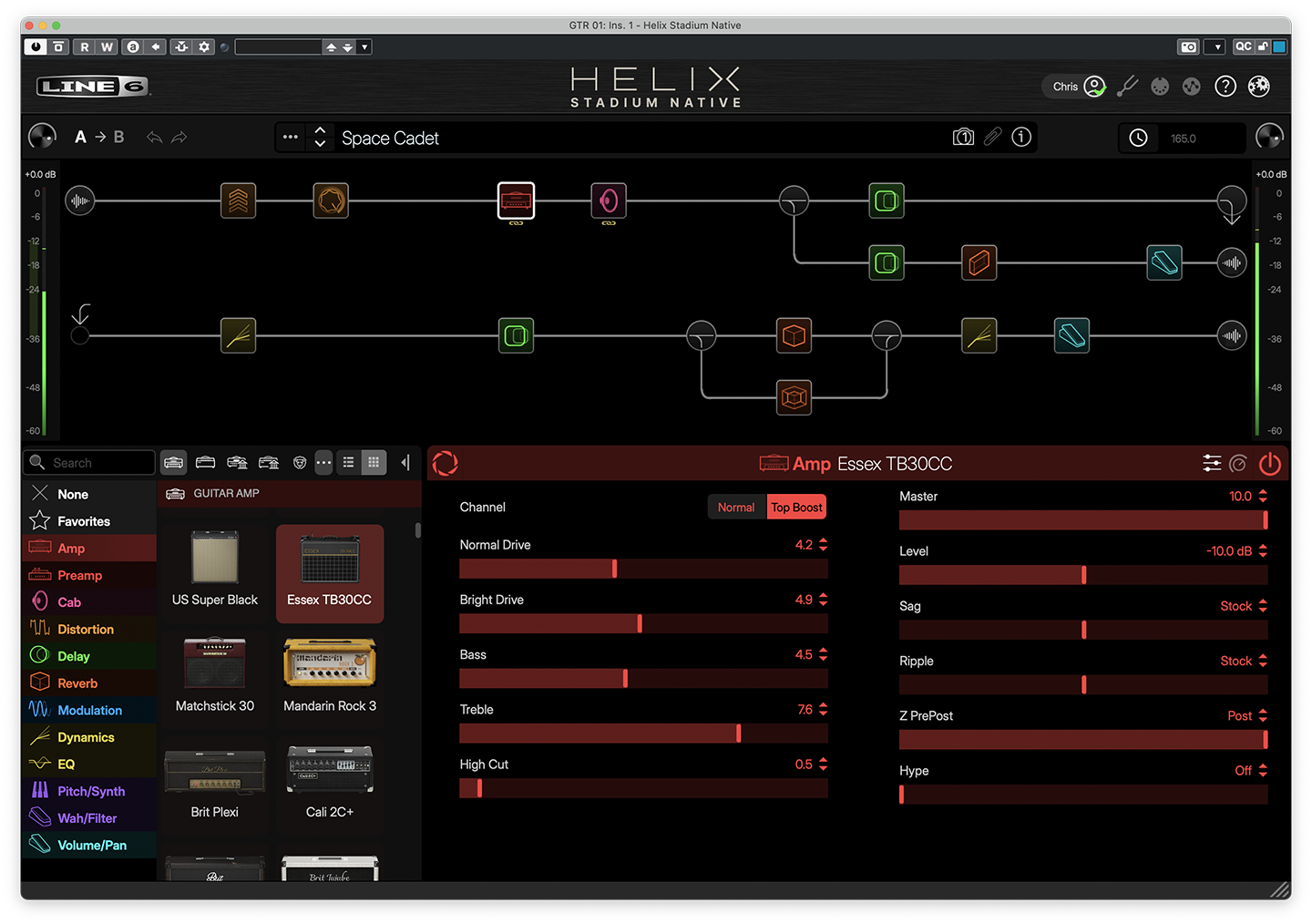
Task: Click the input block at top path start
Action: click(x=80, y=200)
